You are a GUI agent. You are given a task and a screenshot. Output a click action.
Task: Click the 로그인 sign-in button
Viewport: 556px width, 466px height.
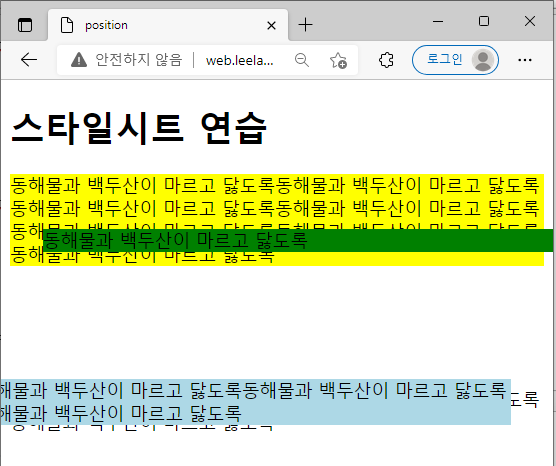(x=455, y=60)
